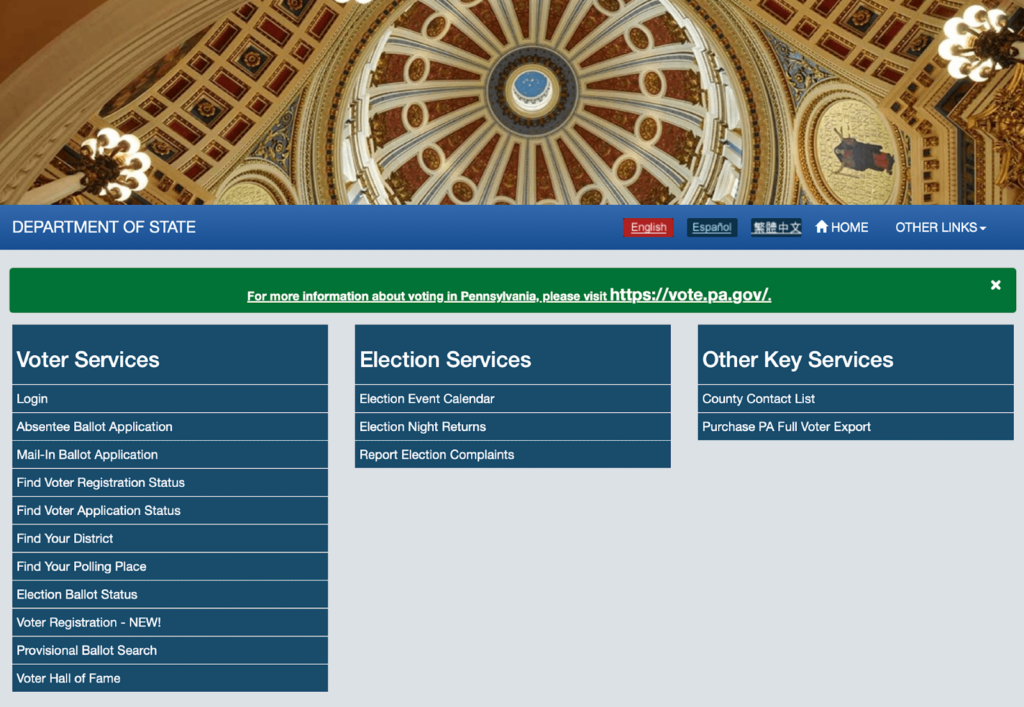Go to Mail-In Ballot Application
Screen dimensions: 1024x707
[87, 455]
